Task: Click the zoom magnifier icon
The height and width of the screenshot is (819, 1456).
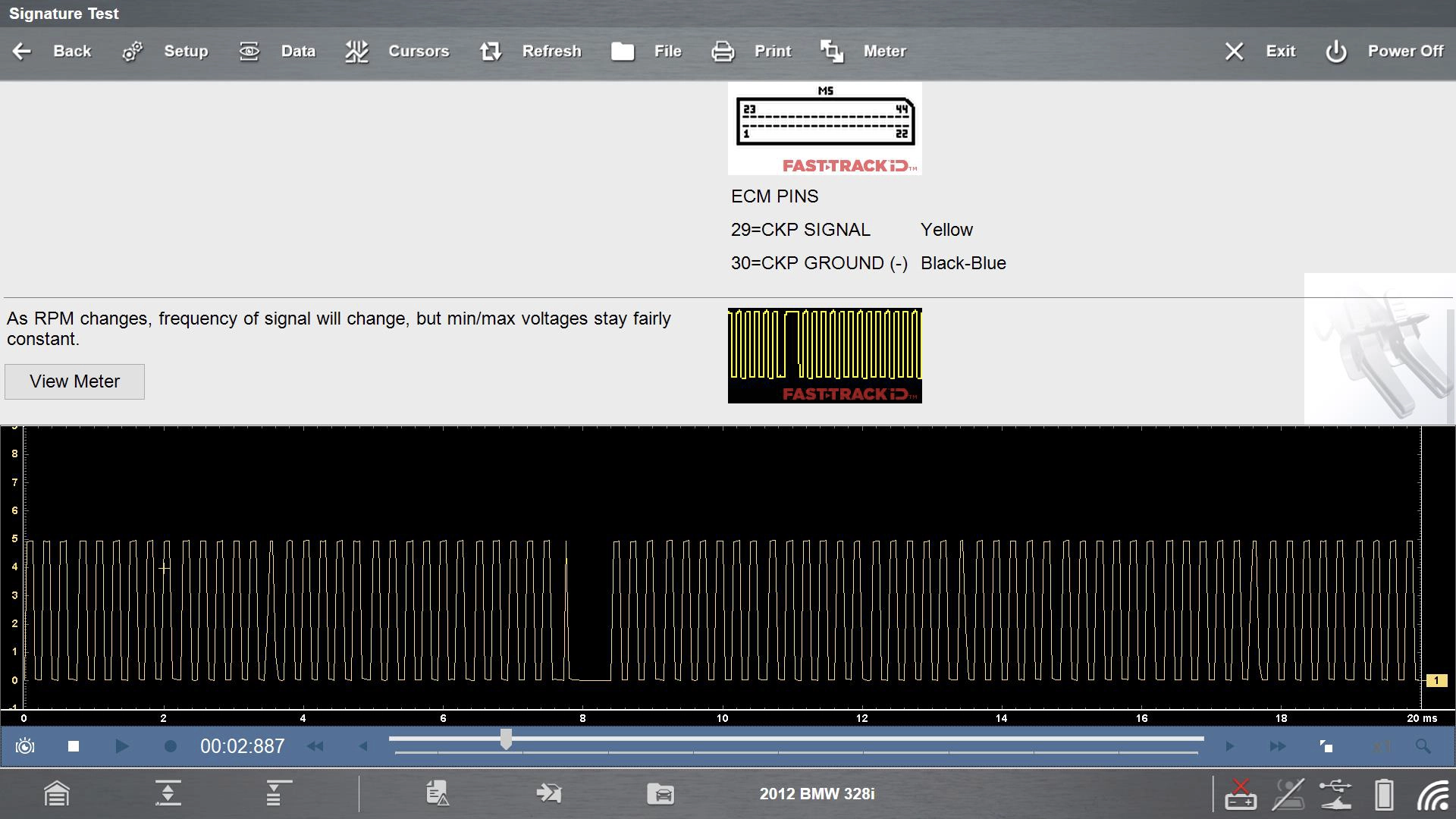Action: [1423, 746]
